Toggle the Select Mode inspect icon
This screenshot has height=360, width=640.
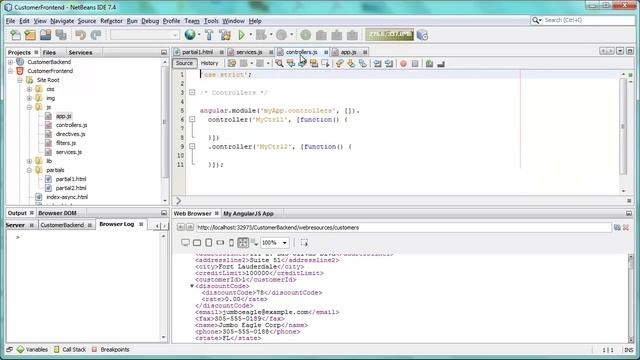[x=304, y=242]
